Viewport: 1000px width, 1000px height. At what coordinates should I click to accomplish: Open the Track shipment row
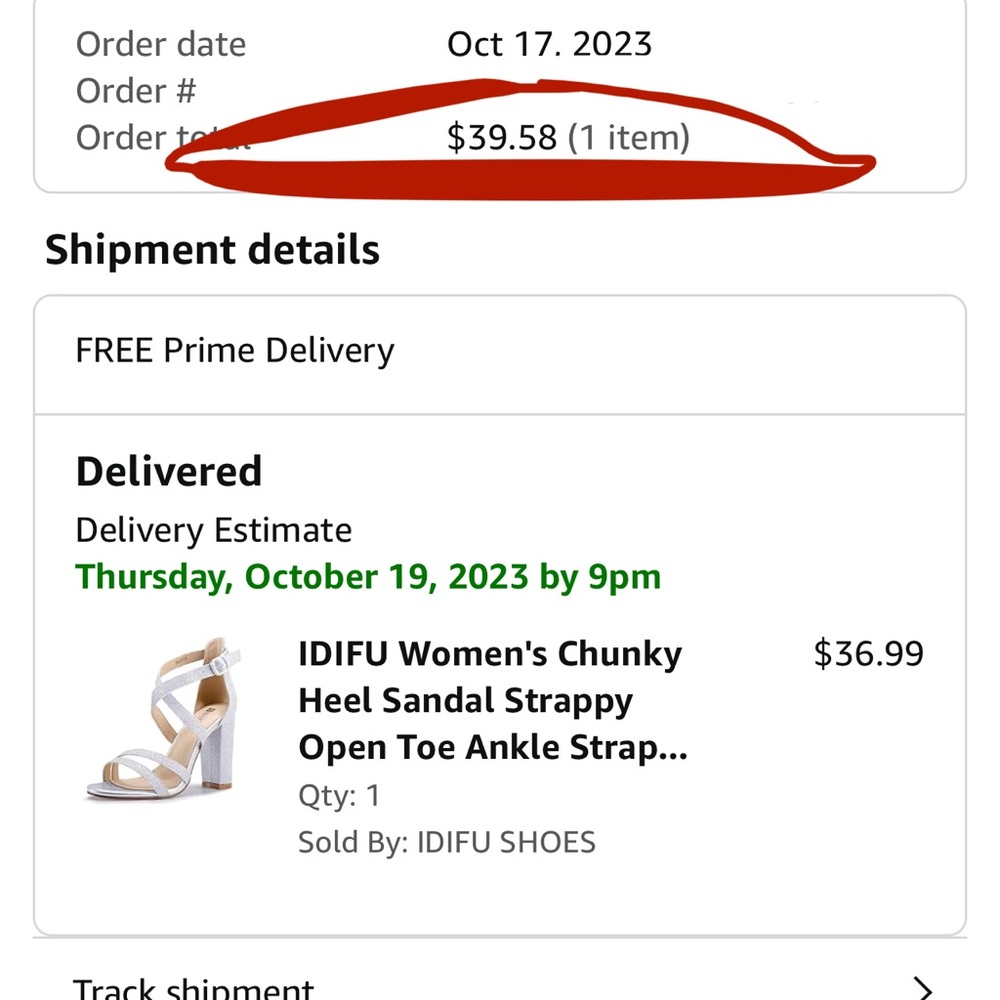tap(194, 989)
